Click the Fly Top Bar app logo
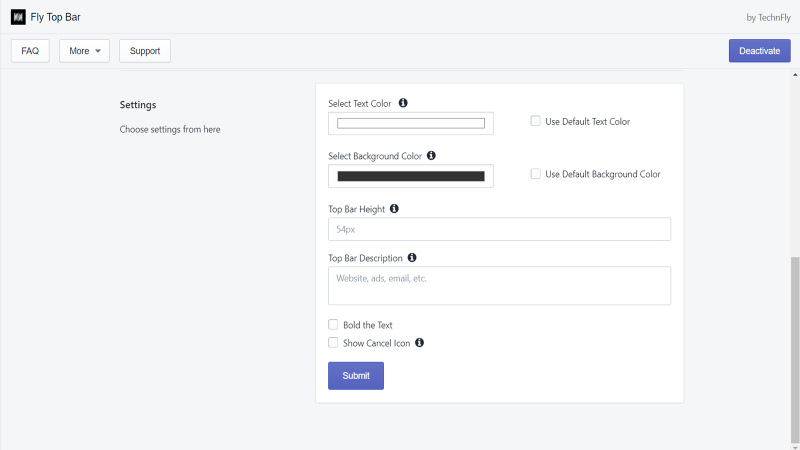800x450 pixels. (x=18, y=17)
